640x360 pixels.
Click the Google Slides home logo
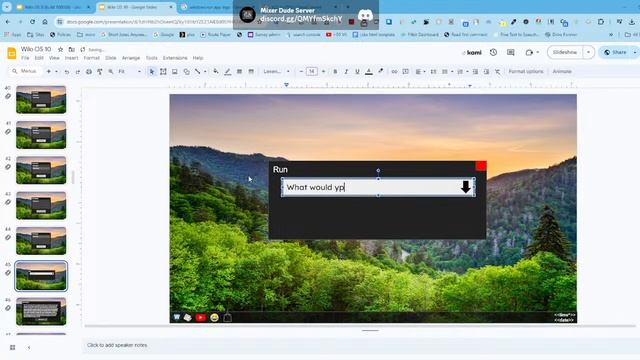(x=12, y=53)
